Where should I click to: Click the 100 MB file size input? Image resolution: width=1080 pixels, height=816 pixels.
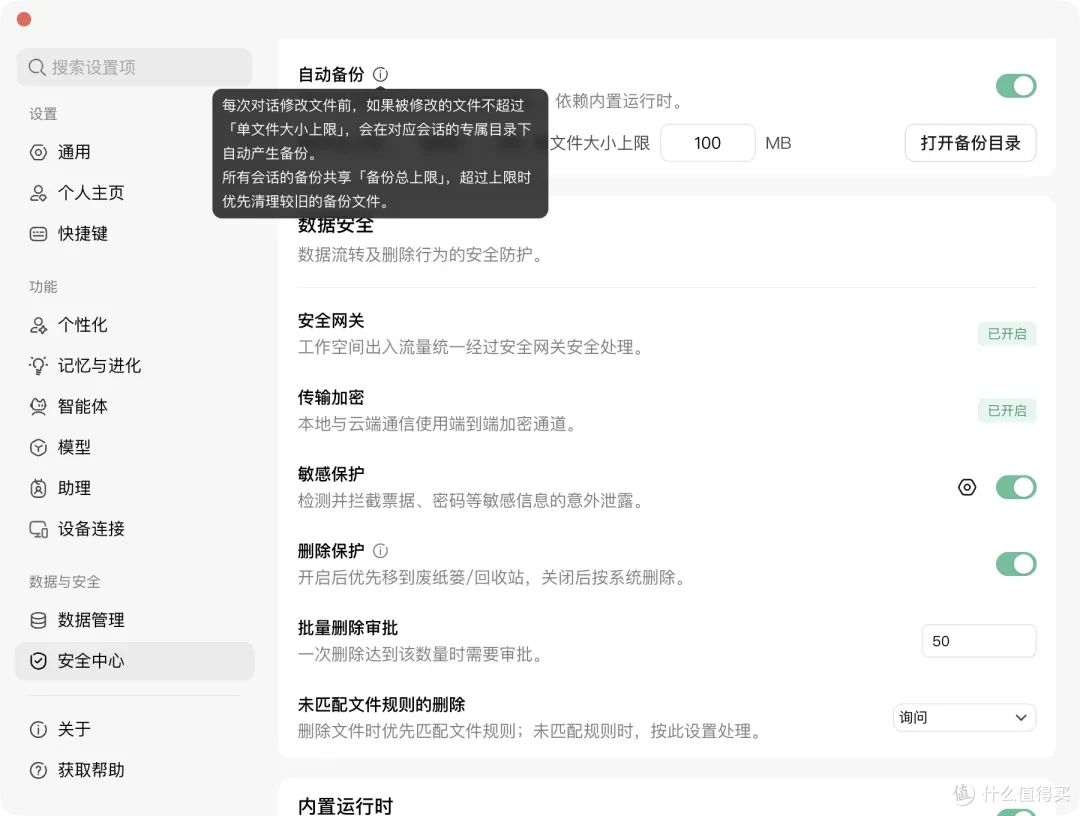coord(707,143)
